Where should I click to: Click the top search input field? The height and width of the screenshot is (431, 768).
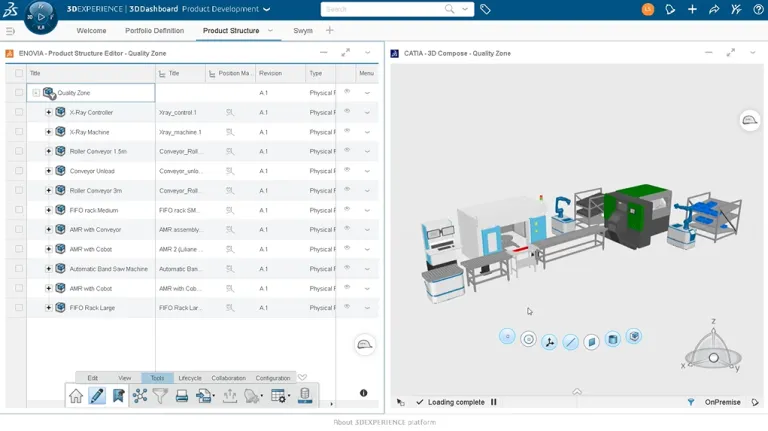pos(383,9)
